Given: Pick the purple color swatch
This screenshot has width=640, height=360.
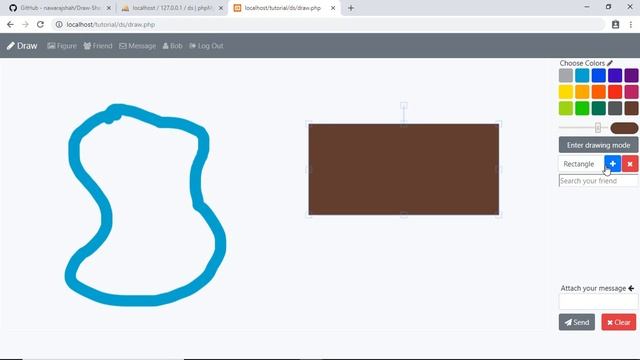Looking at the screenshot, I should (x=631, y=76).
